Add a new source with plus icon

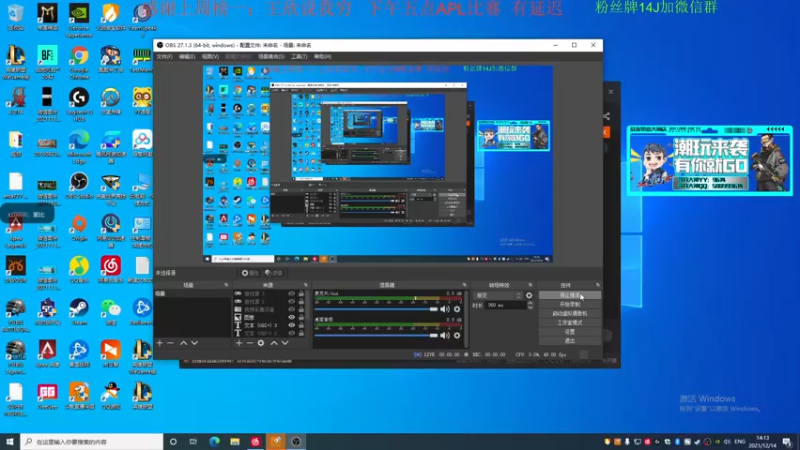[239, 343]
